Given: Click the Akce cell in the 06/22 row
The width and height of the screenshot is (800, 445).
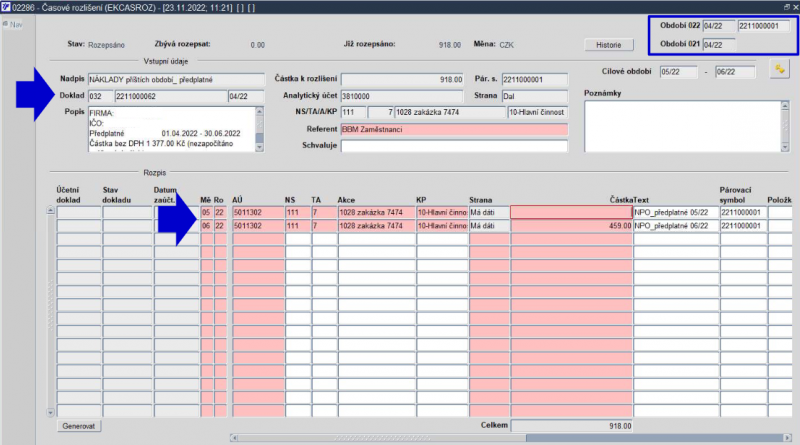Looking at the screenshot, I should (x=377, y=226).
